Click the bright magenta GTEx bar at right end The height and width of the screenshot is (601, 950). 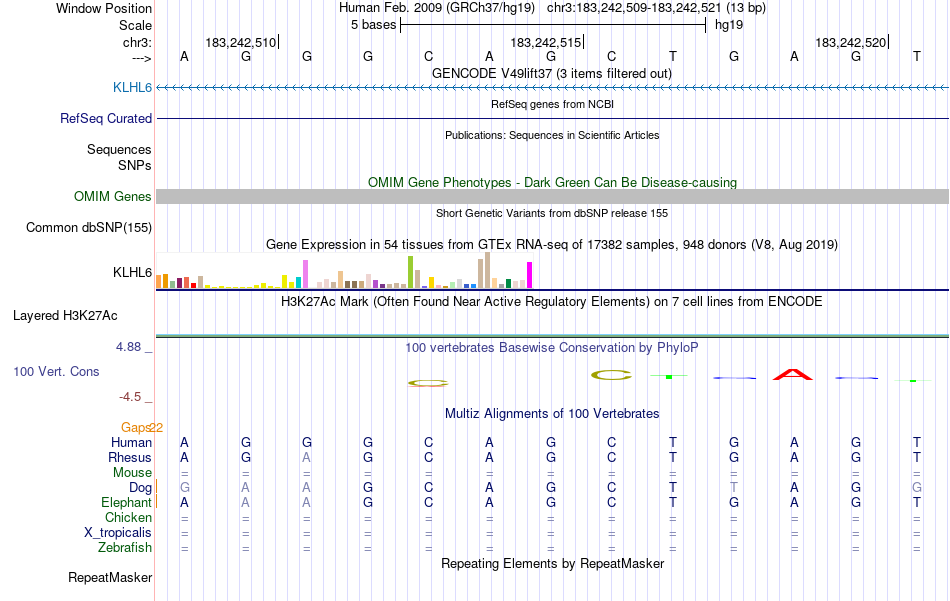[x=530, y=275]
